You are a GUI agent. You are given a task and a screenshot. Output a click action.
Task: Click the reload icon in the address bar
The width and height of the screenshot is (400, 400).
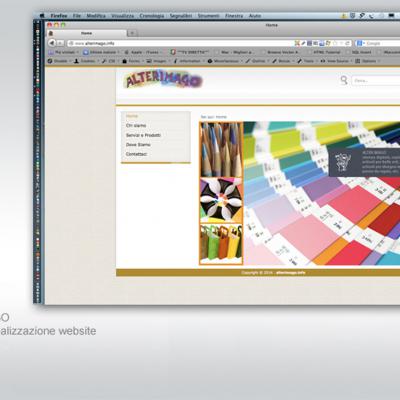pyautogui.click(x=348, y=43)
